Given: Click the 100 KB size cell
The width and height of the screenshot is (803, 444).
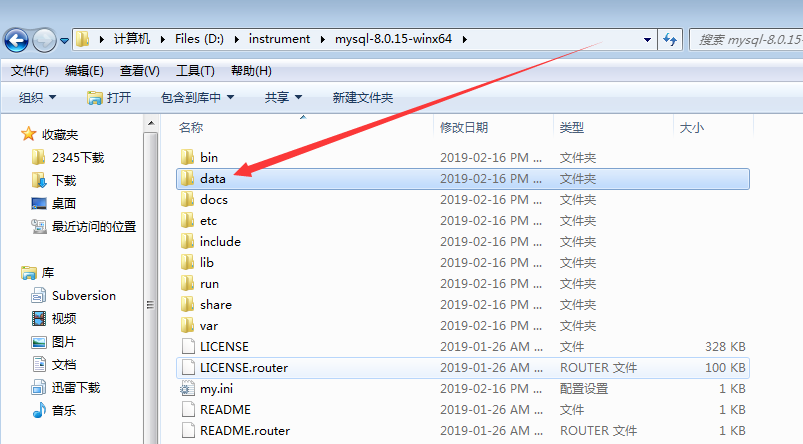Looking at the screenshot, I should tap(725, 368).
